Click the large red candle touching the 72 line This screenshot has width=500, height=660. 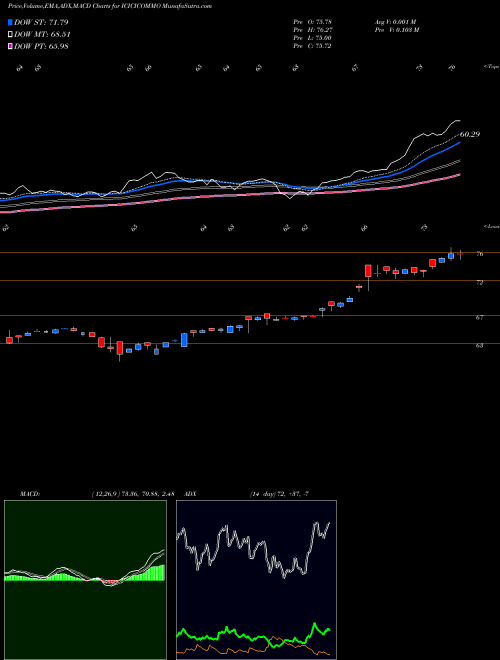368,271
